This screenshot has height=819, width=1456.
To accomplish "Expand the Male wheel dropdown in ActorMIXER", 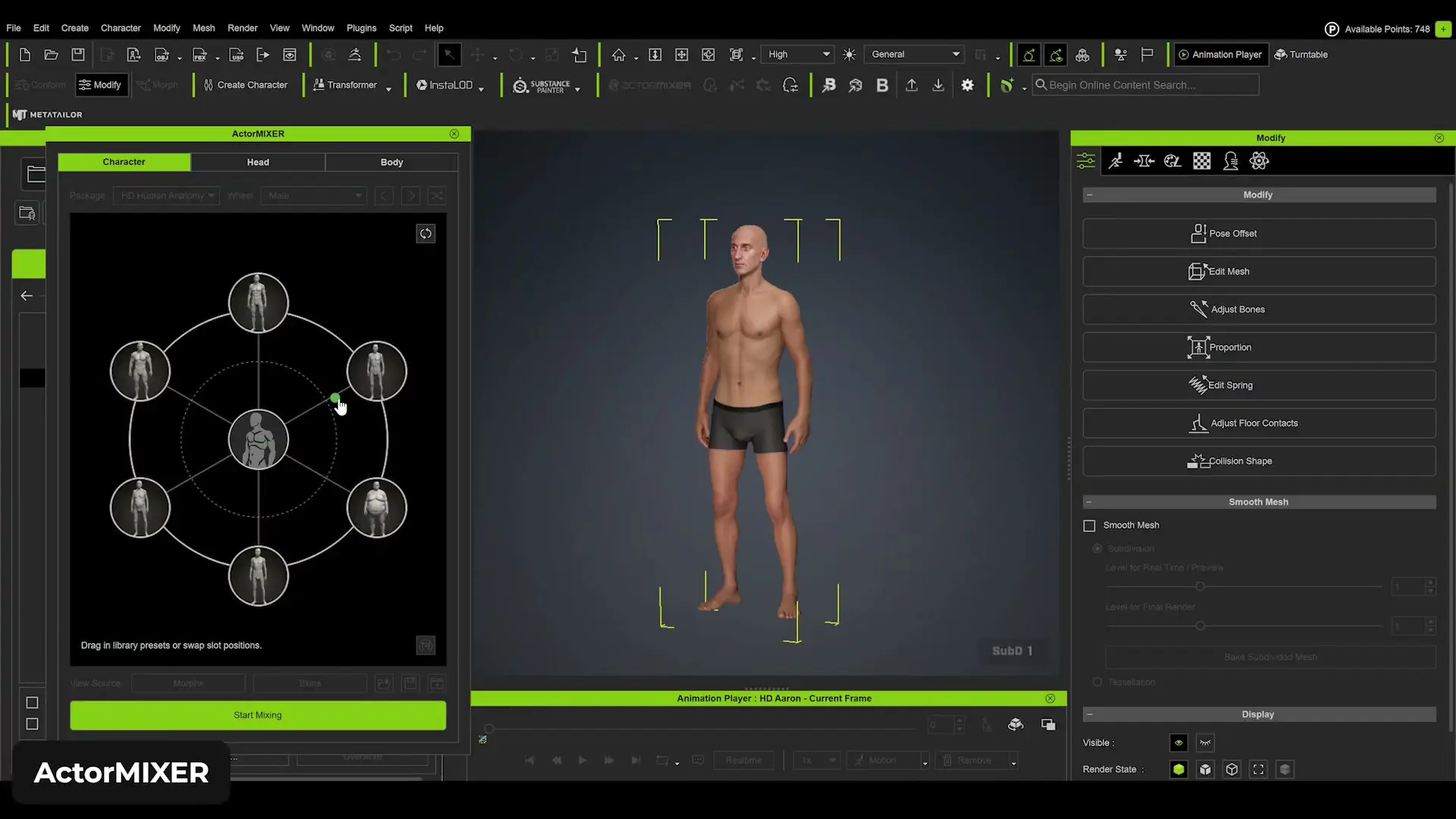I will (313, 196).
